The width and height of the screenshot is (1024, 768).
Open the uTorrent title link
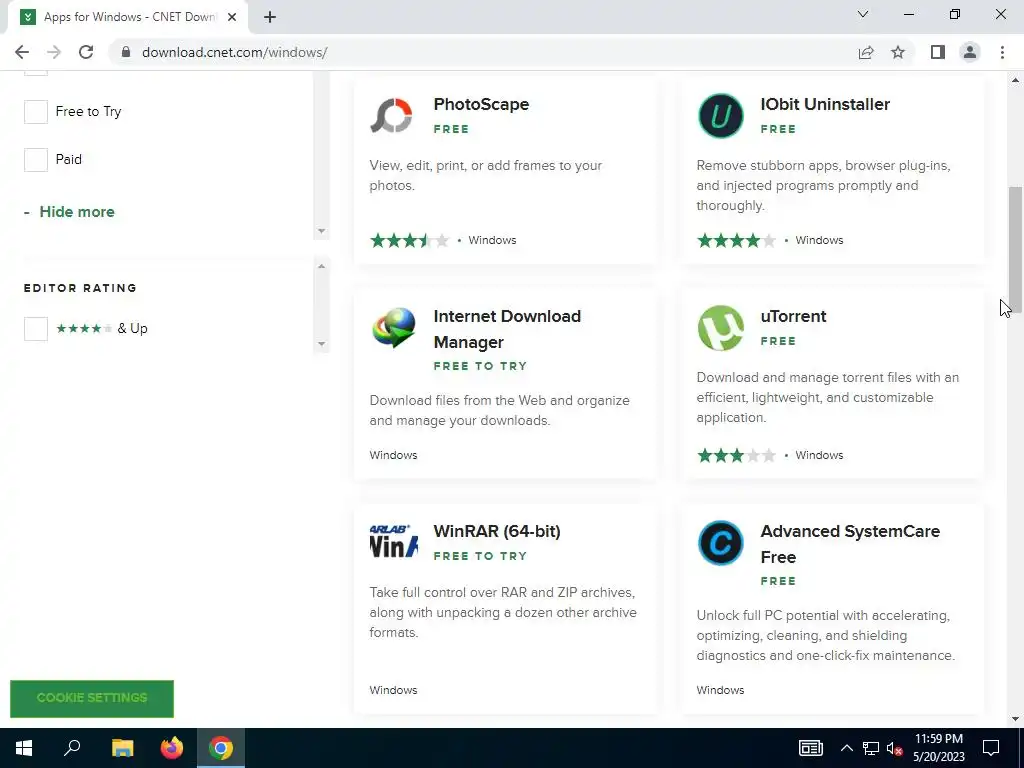(793, 316)
